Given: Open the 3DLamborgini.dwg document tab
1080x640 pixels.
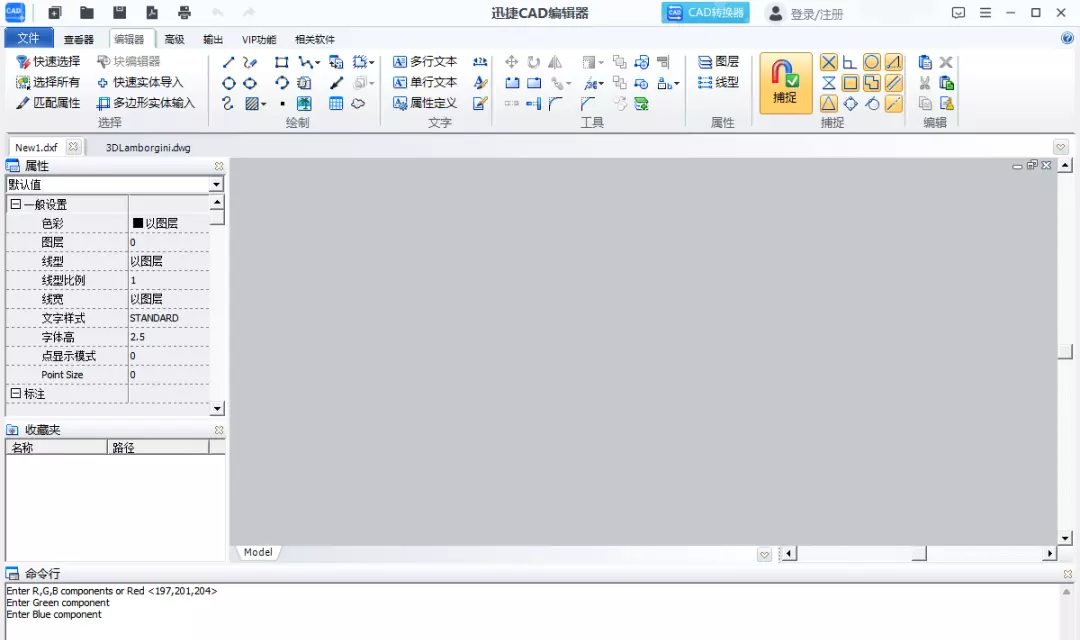Looking at the screenshot, I should pyautogui.click(x=148, y=147).
